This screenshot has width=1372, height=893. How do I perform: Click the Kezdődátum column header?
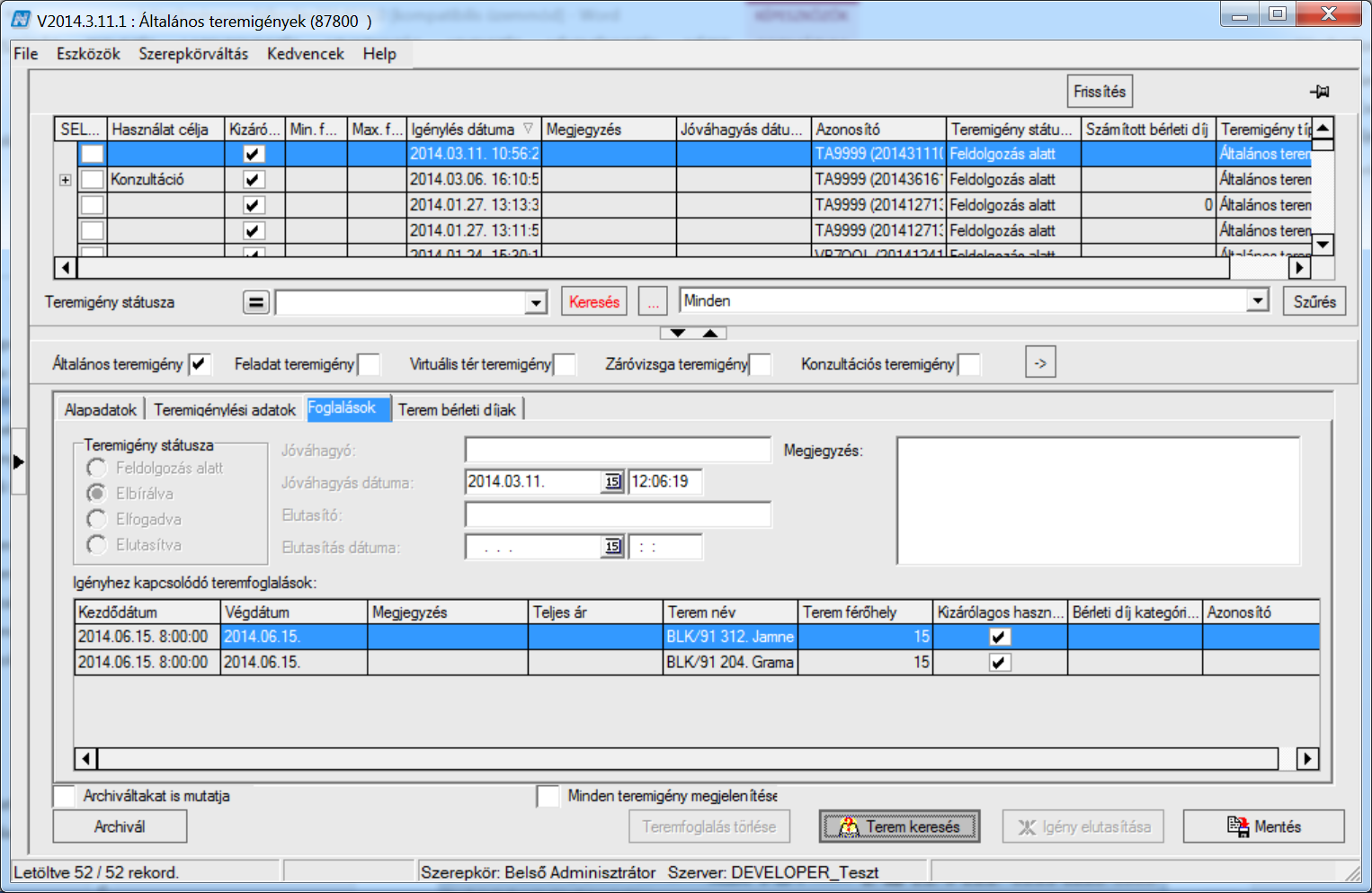pos(147,612)
